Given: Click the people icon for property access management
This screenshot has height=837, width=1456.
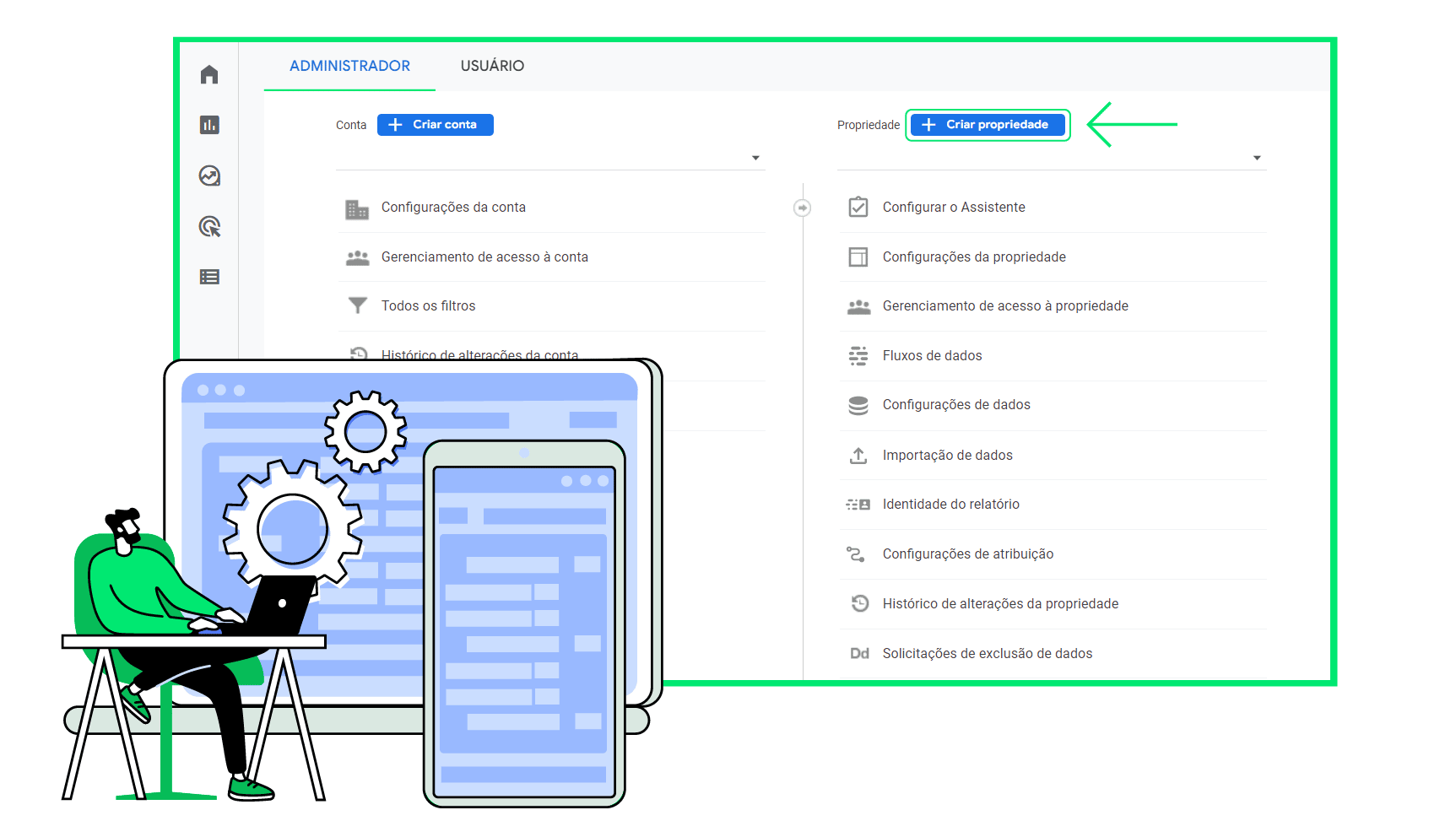Looking at the screenshot, I should pos(858,306).
